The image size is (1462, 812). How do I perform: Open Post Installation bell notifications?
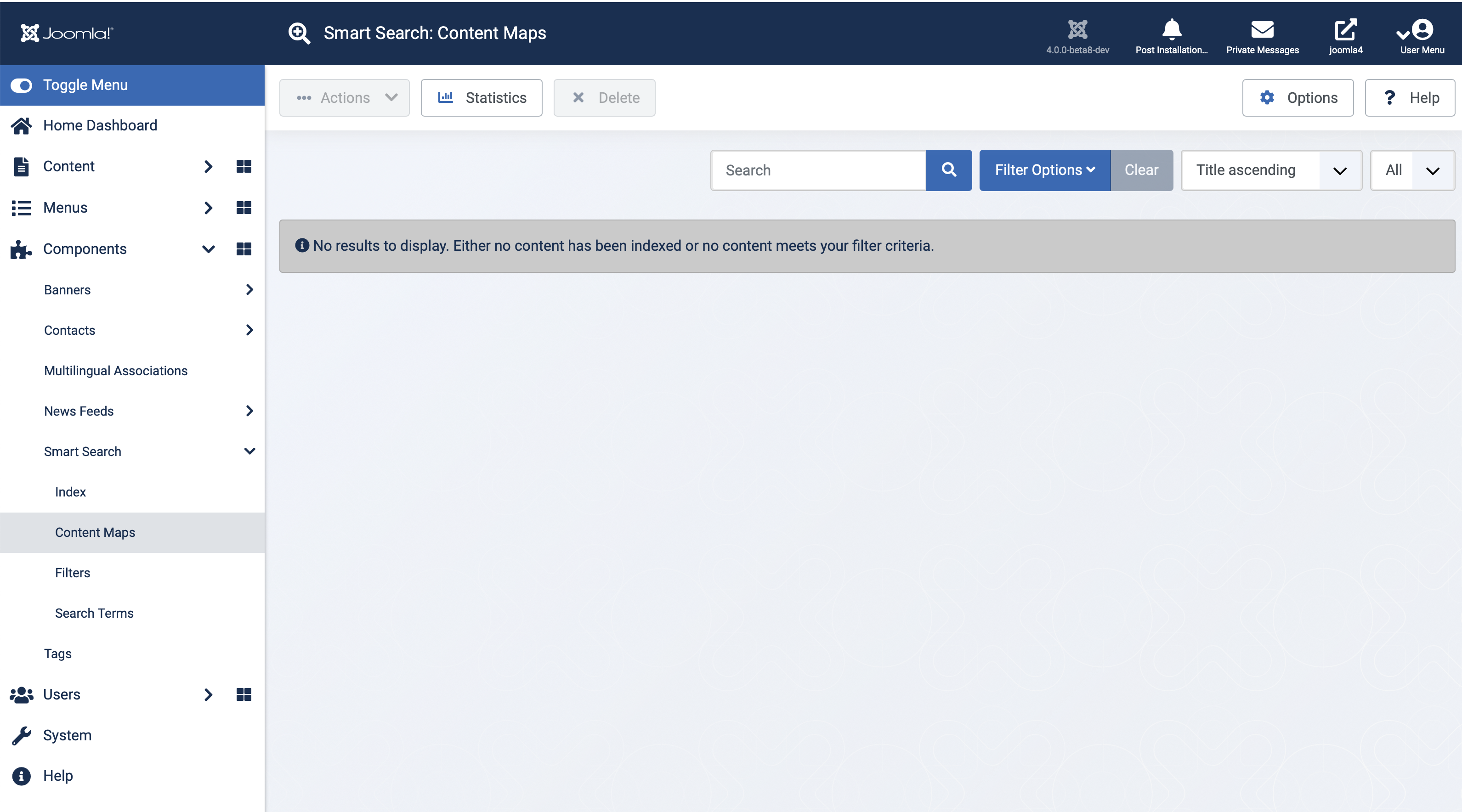1172,29
